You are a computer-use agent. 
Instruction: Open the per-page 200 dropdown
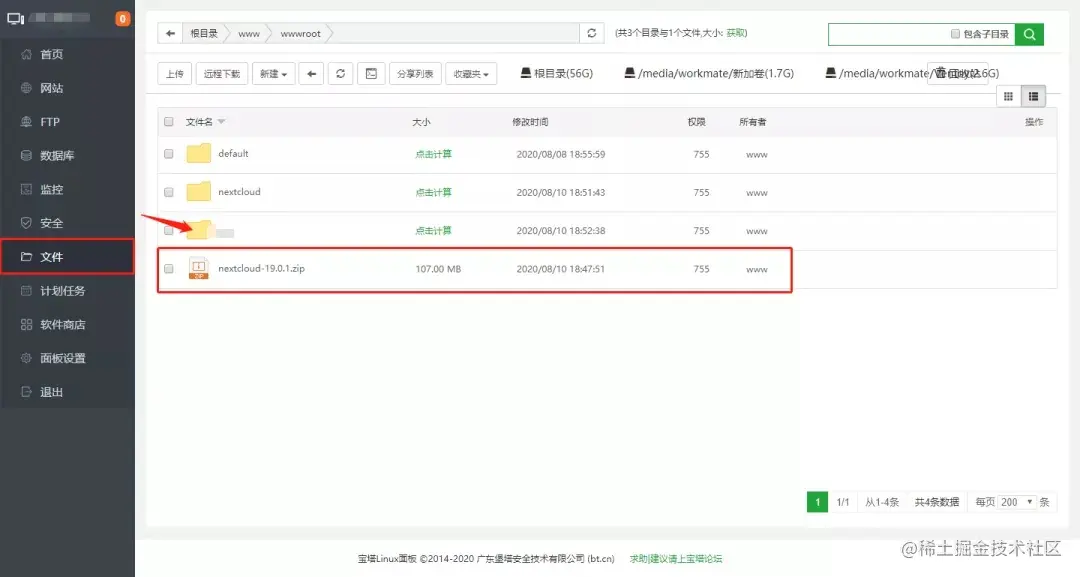coord(1017,502)
